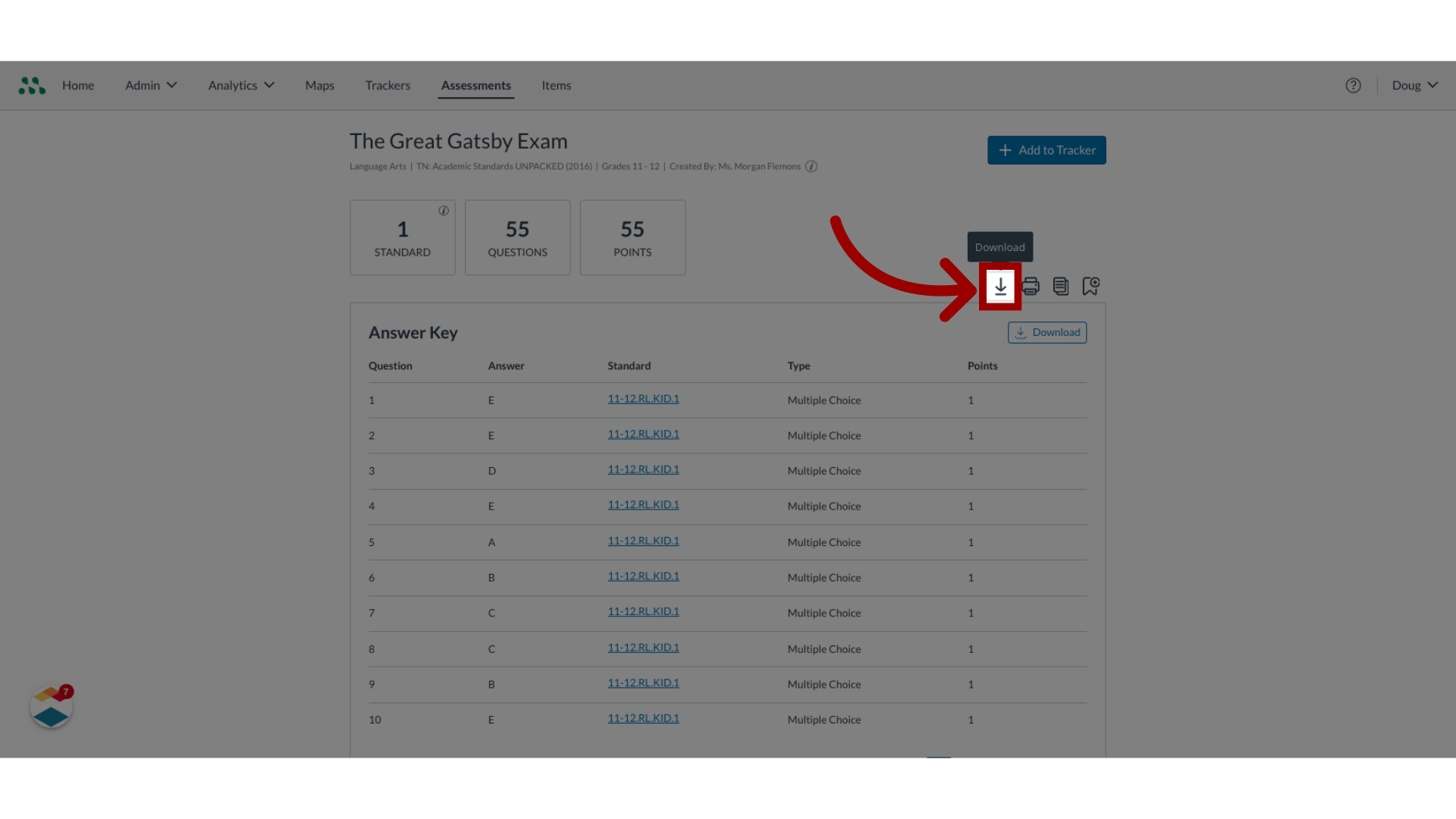Viewport: 1456px width, 819px height.
Task: Click Add to Tracker button
Action: [x=1047, y=149]
